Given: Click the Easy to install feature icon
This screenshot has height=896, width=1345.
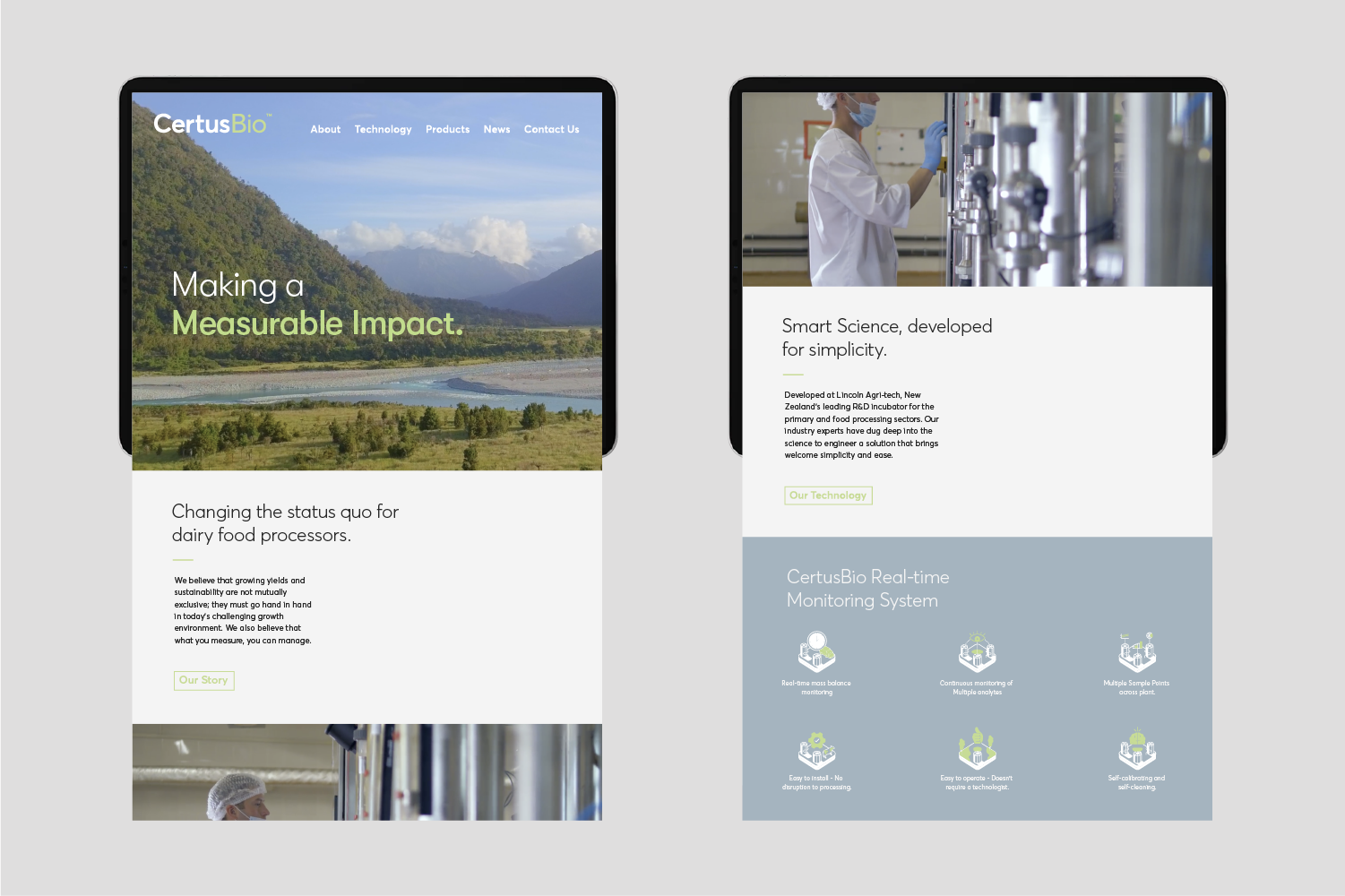Looking at the screenshot, I should (816, 750).
